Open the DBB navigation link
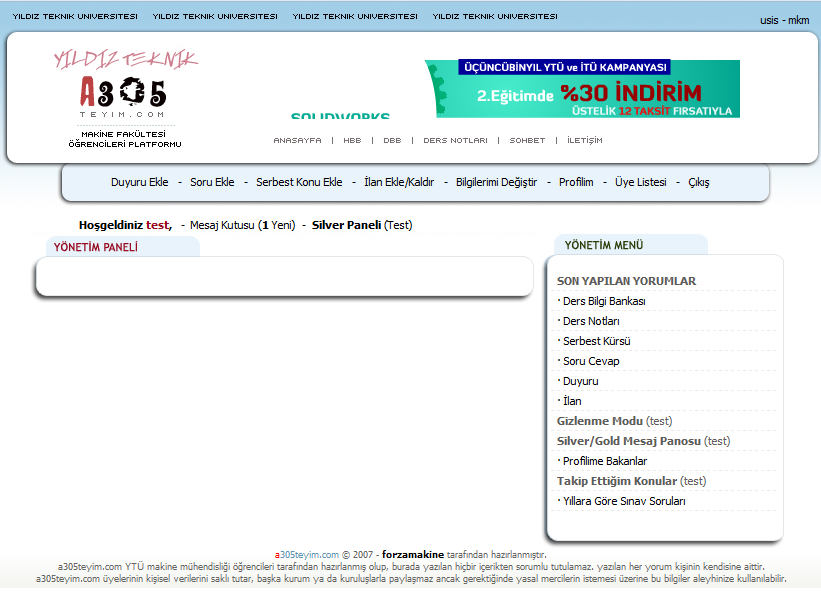821x591 pixels. click(x=392, y=140)
